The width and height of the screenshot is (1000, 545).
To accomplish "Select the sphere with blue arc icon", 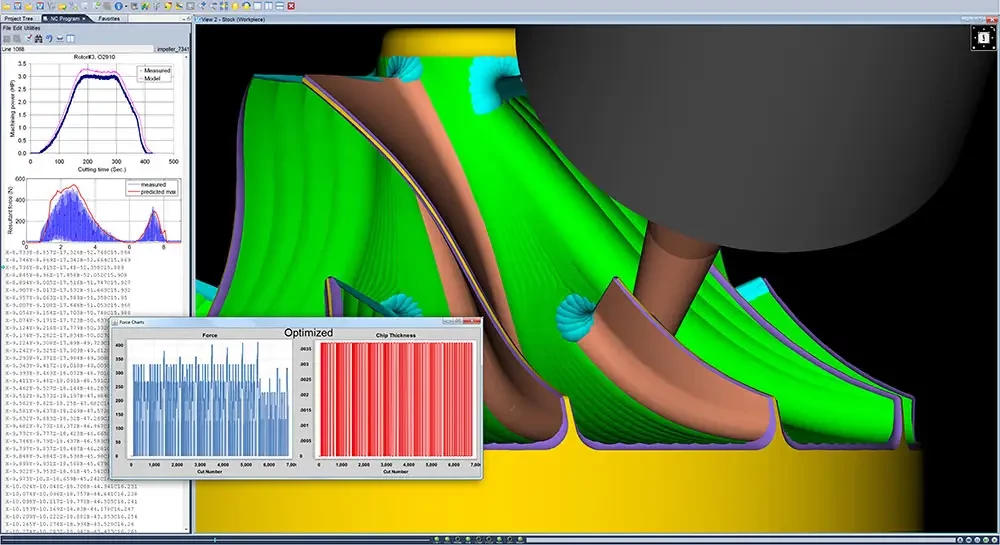I will [x=247, y=6].
